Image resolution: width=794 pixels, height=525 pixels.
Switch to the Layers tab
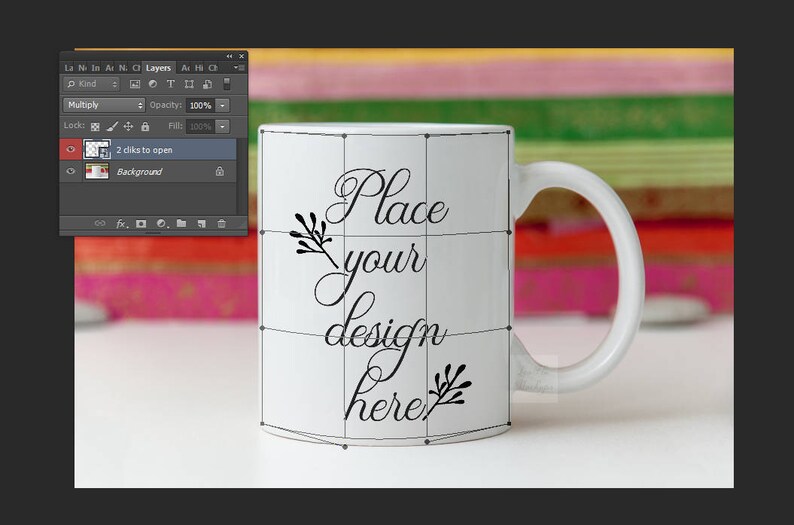click(x=158, y=68)
